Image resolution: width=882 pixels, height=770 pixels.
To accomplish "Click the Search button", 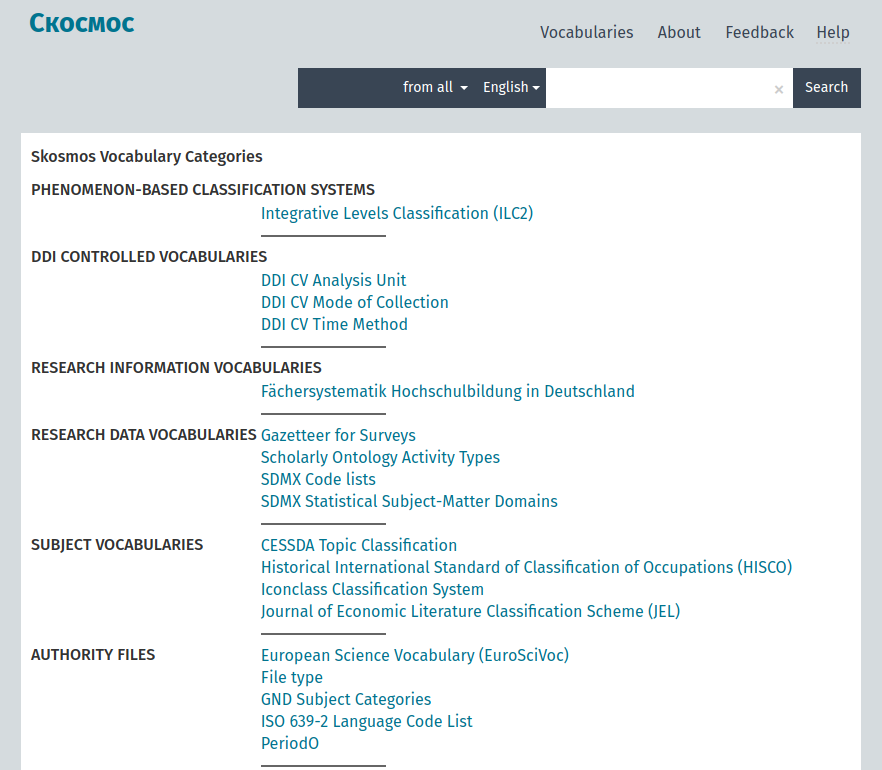I will pos(826,88).
